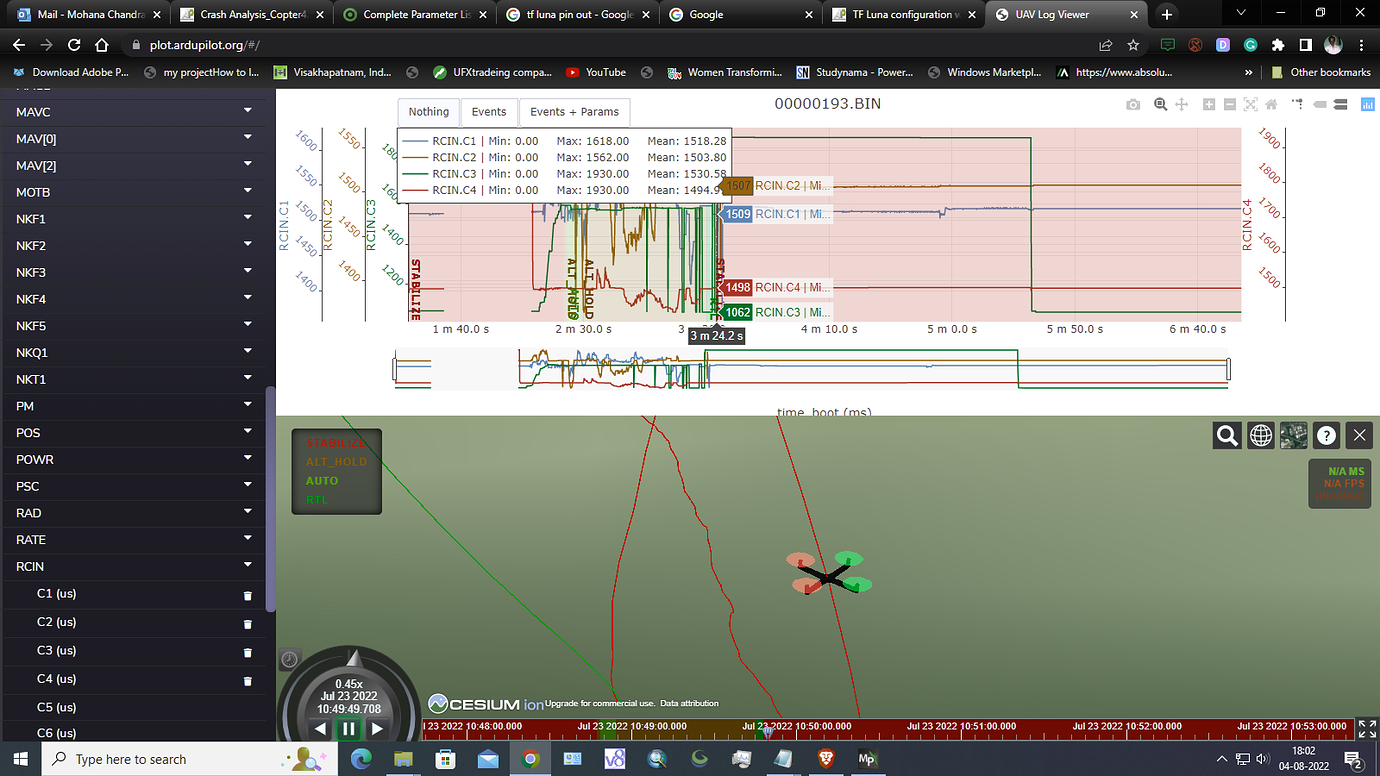Viewport: 1380px width, 776px height.
Task: Open Cesium help via question mark button
Action: [x=1326, y=435]
